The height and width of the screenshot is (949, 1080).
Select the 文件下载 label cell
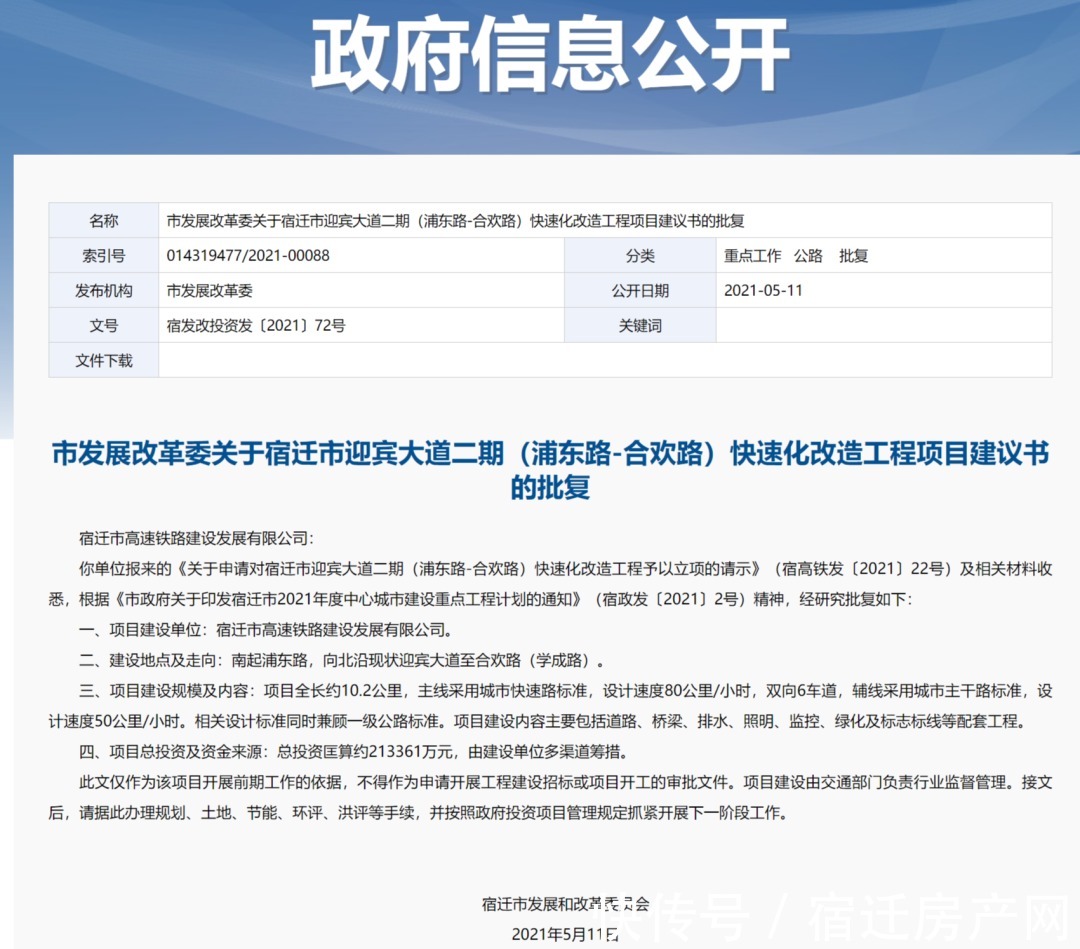pyautogui.click(x=103, y=360)
